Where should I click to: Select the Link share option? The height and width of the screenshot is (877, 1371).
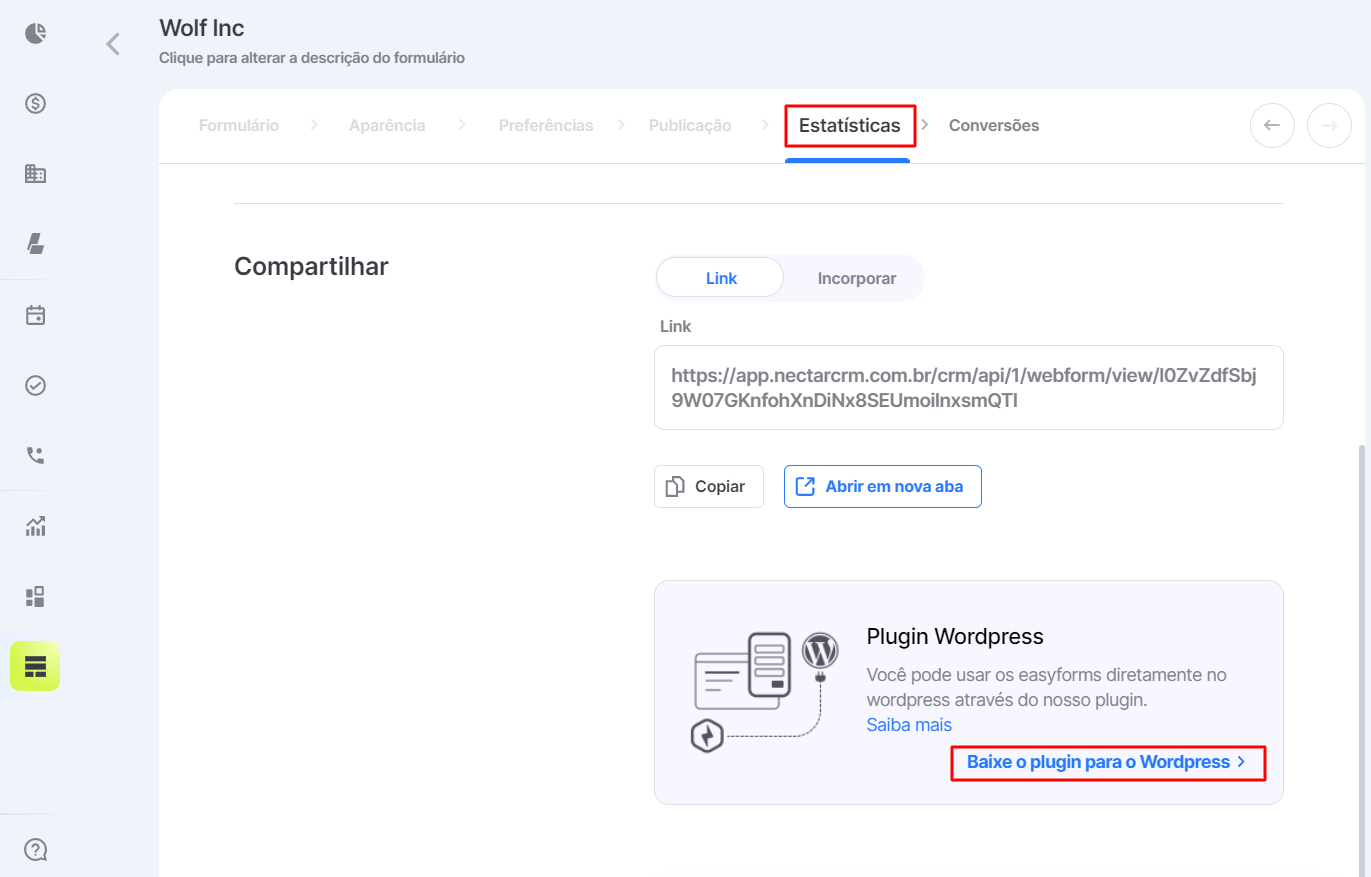point(721,278)
